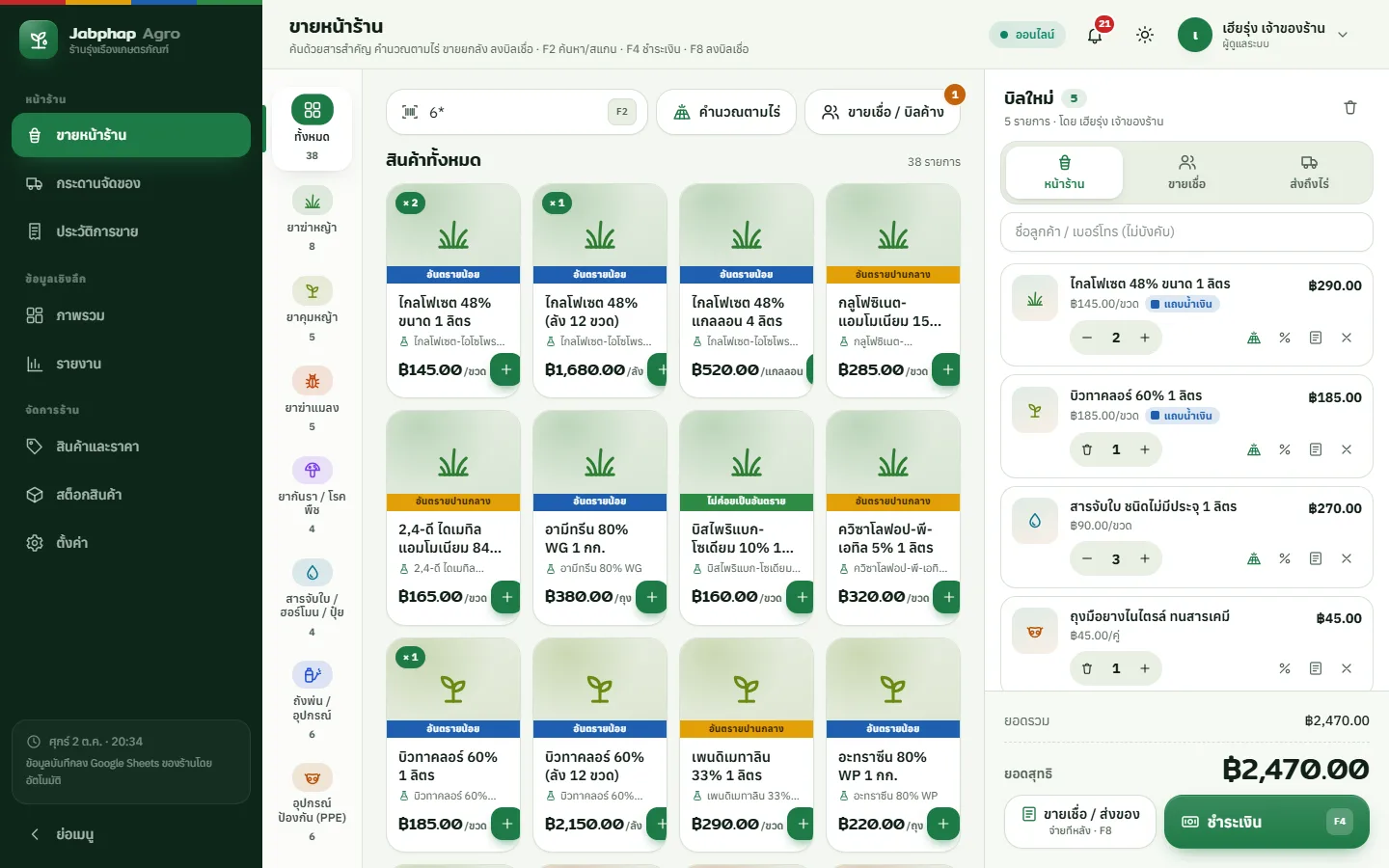Open ตั้งค่า settings page
Screen dimensions: 1389x868
[131, 543]
